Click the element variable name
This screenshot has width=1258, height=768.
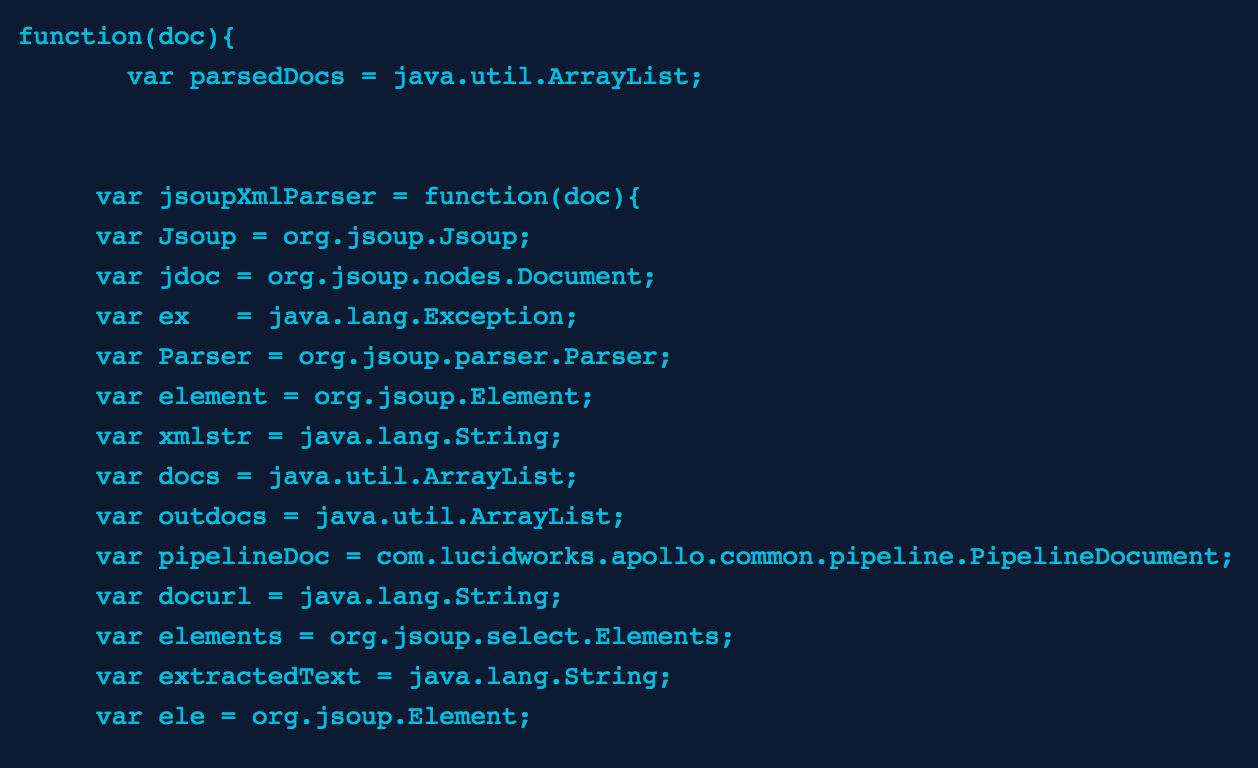213,397
